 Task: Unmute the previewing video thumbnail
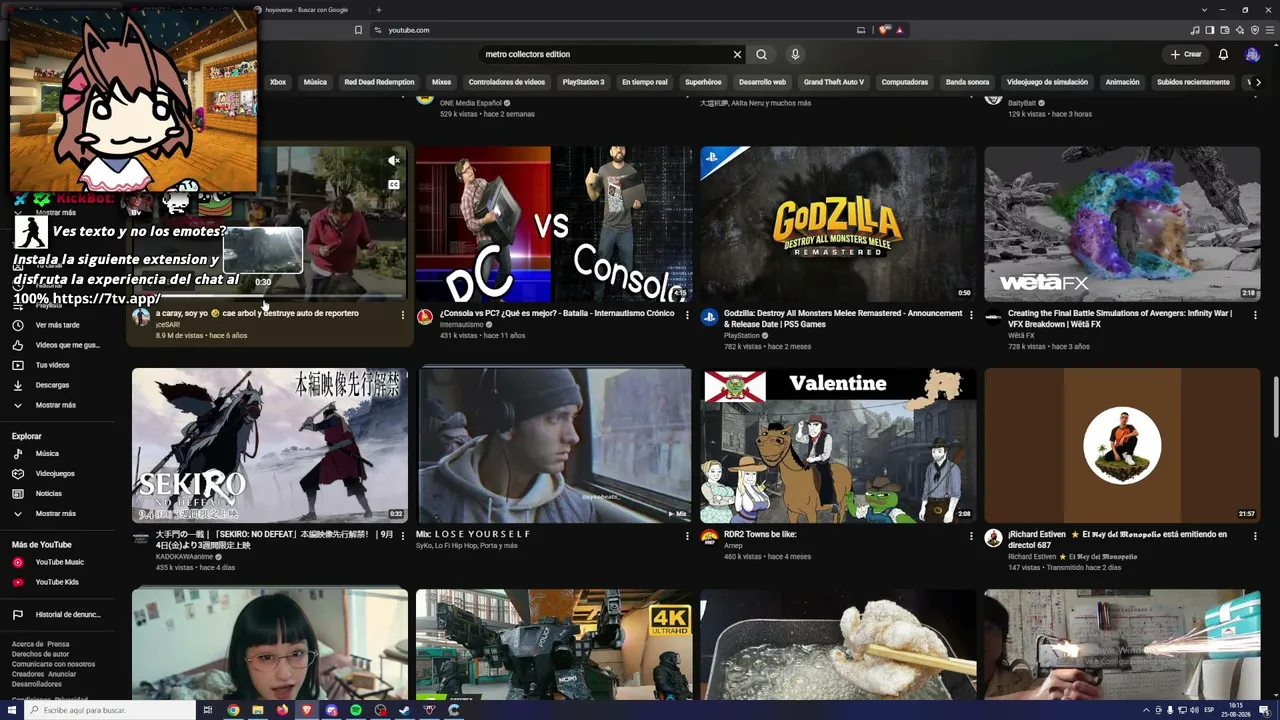pyautogui.click(x=394, y=161)
